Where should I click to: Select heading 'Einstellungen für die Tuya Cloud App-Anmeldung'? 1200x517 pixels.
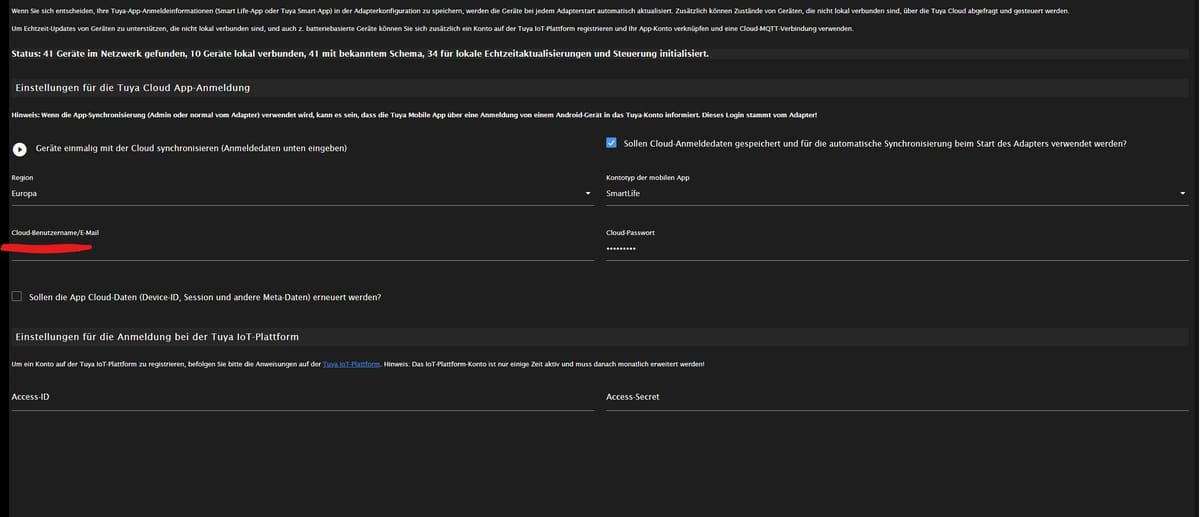pos(132,88)
